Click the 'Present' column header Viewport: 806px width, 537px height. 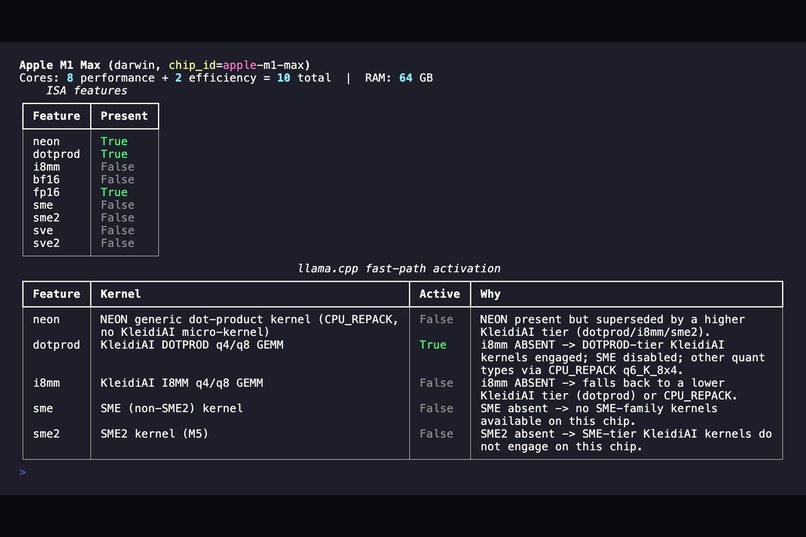(x=124, y=116)
